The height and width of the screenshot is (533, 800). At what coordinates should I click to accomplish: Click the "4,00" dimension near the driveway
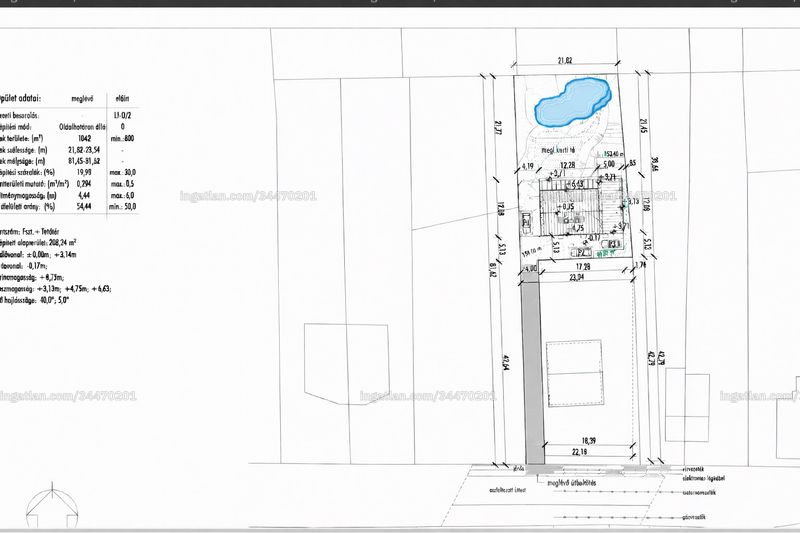531,268
